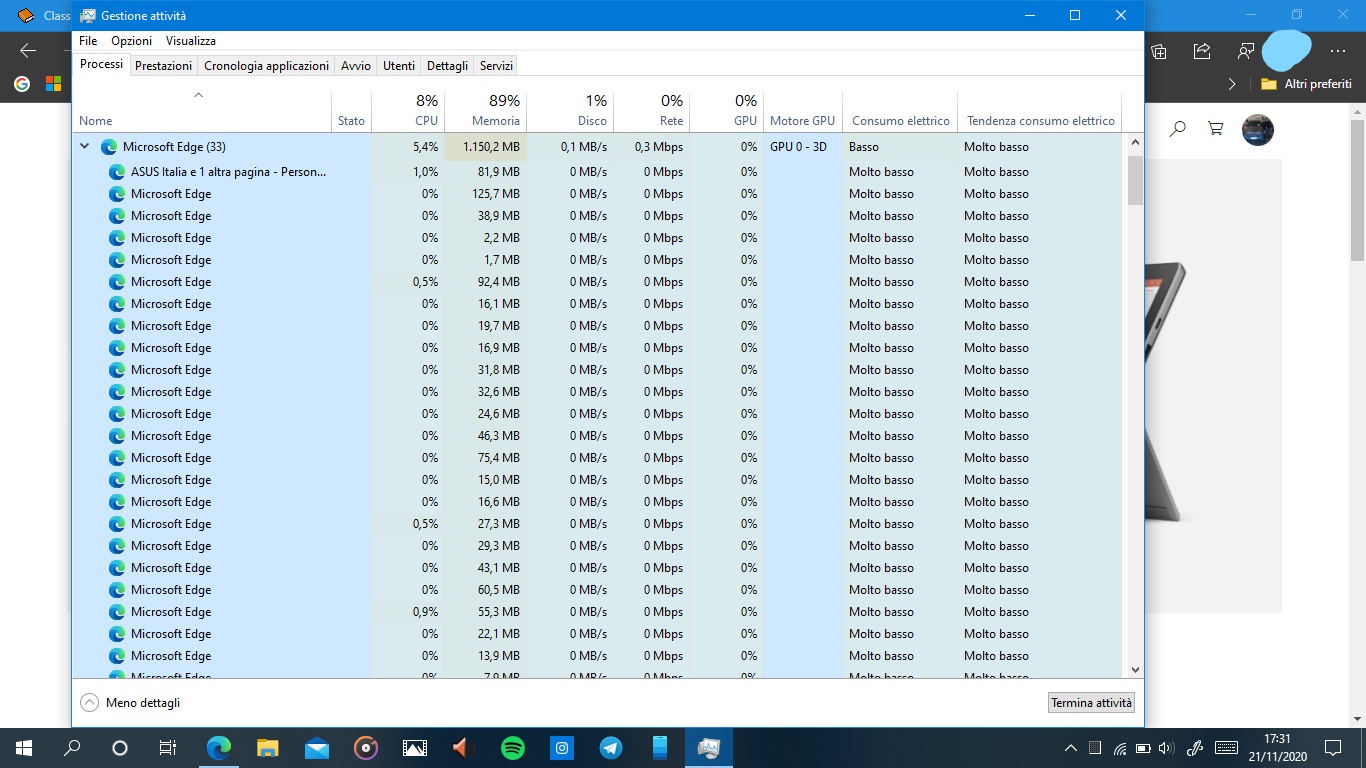Sort by Tendenza consumo elettrico column
1366x768 pixels.
coord(1040,111)
